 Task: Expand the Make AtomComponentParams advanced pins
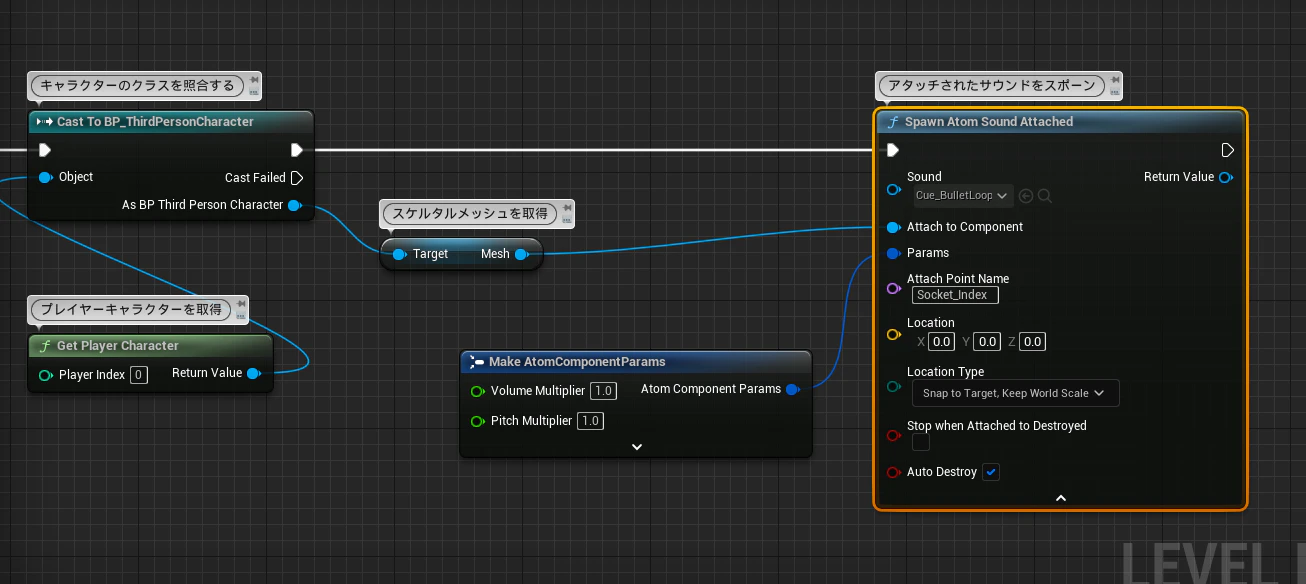point(636,447)
